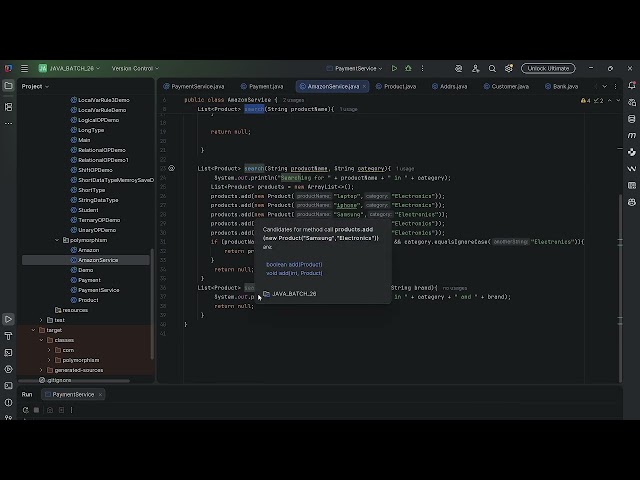Screen dimensions: 640x480
Task: Run PaymentService with the green play icon
Action: (394, 69)
